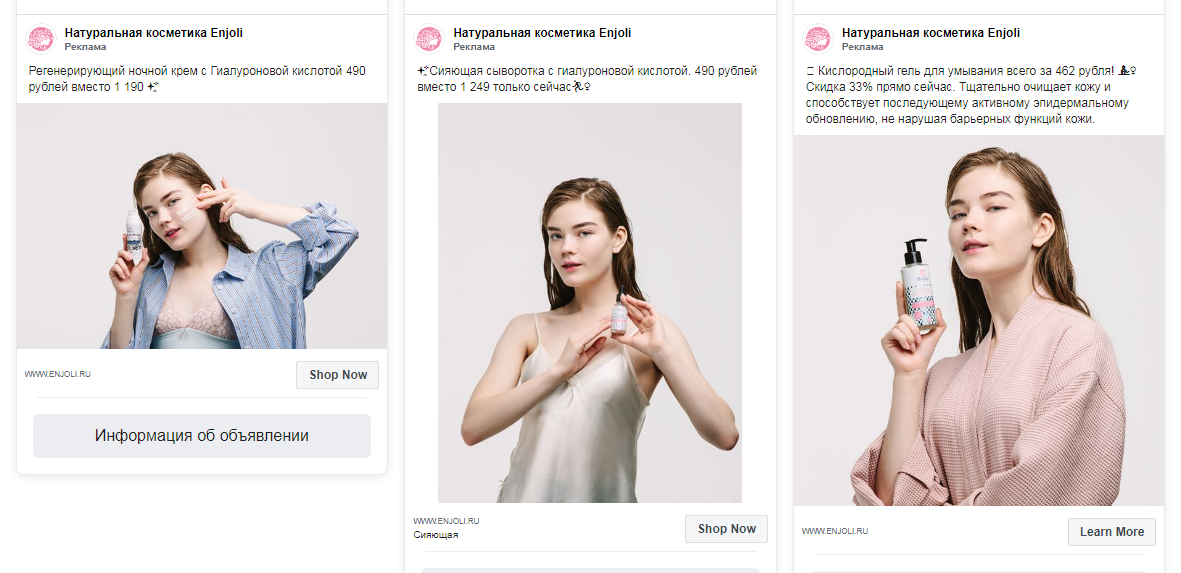Click the Enjoli avatar on the night cream ad

pos(40,39)
